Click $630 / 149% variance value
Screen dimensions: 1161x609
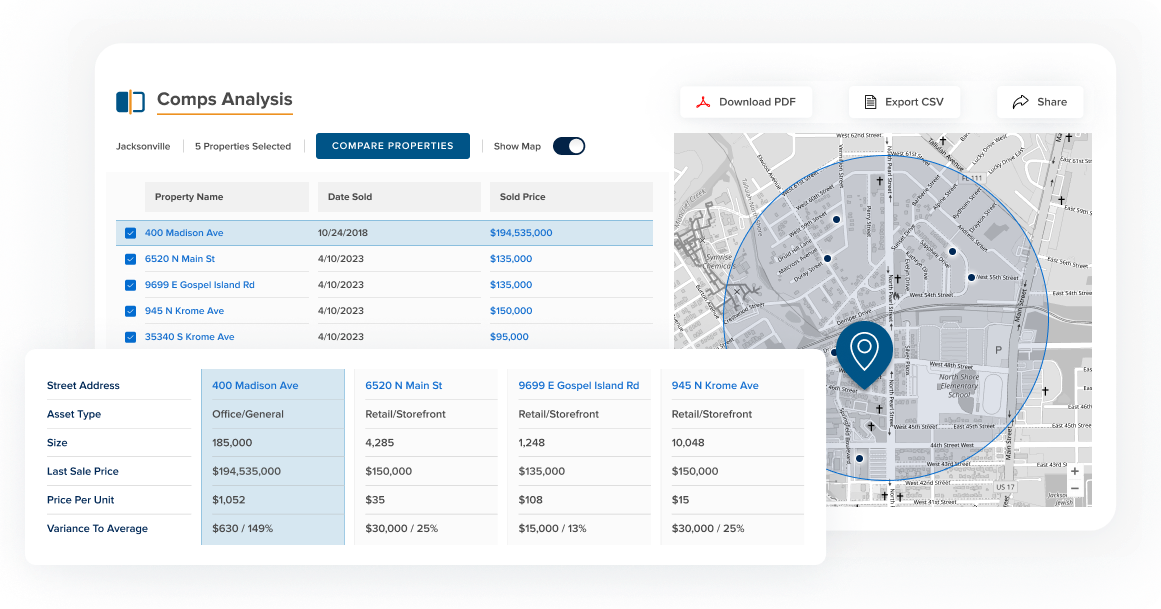coord(243,528)
